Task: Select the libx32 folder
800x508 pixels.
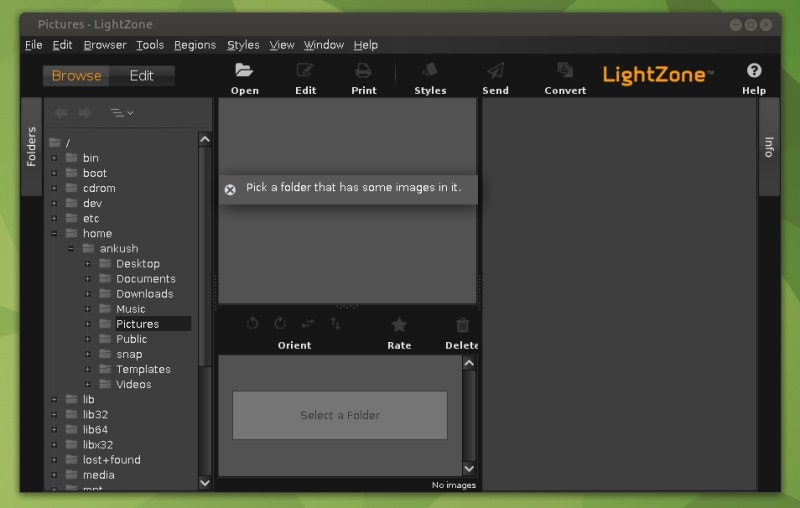Action: pyautogui.click(x=98, y=445)
